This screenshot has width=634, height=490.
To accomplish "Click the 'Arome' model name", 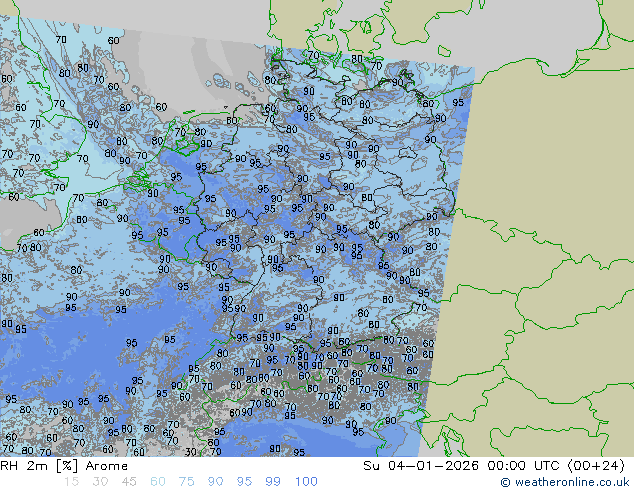I will (107, 466).
